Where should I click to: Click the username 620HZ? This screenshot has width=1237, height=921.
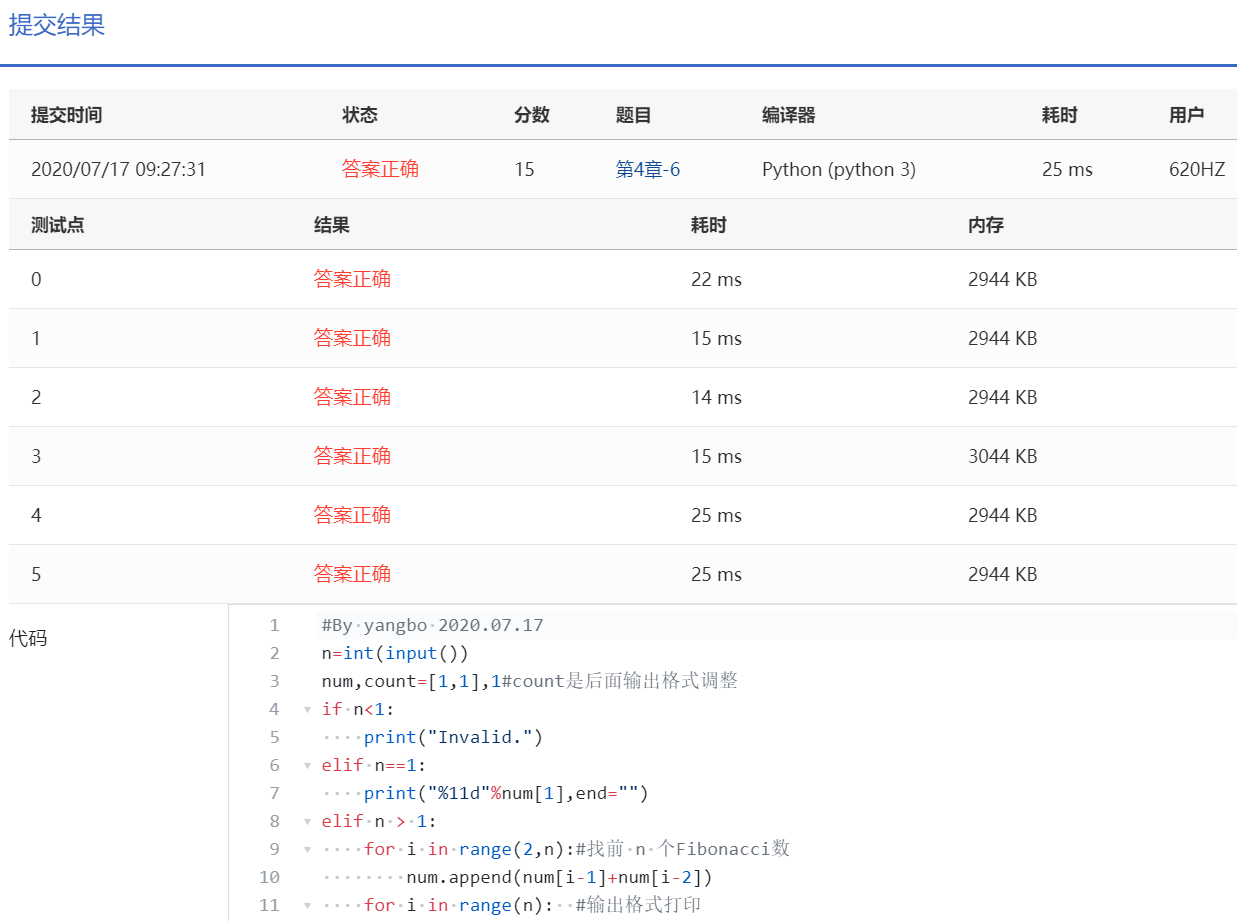[1197, 169]
